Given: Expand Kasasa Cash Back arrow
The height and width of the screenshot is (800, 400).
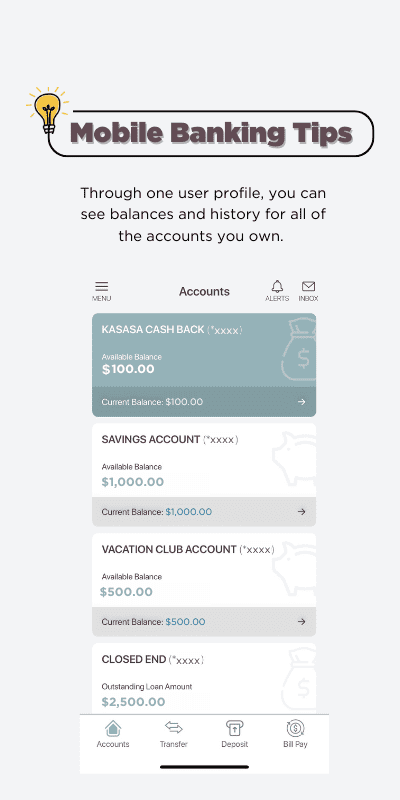Looking at the screenshot, I should click(x=302, y=402).
